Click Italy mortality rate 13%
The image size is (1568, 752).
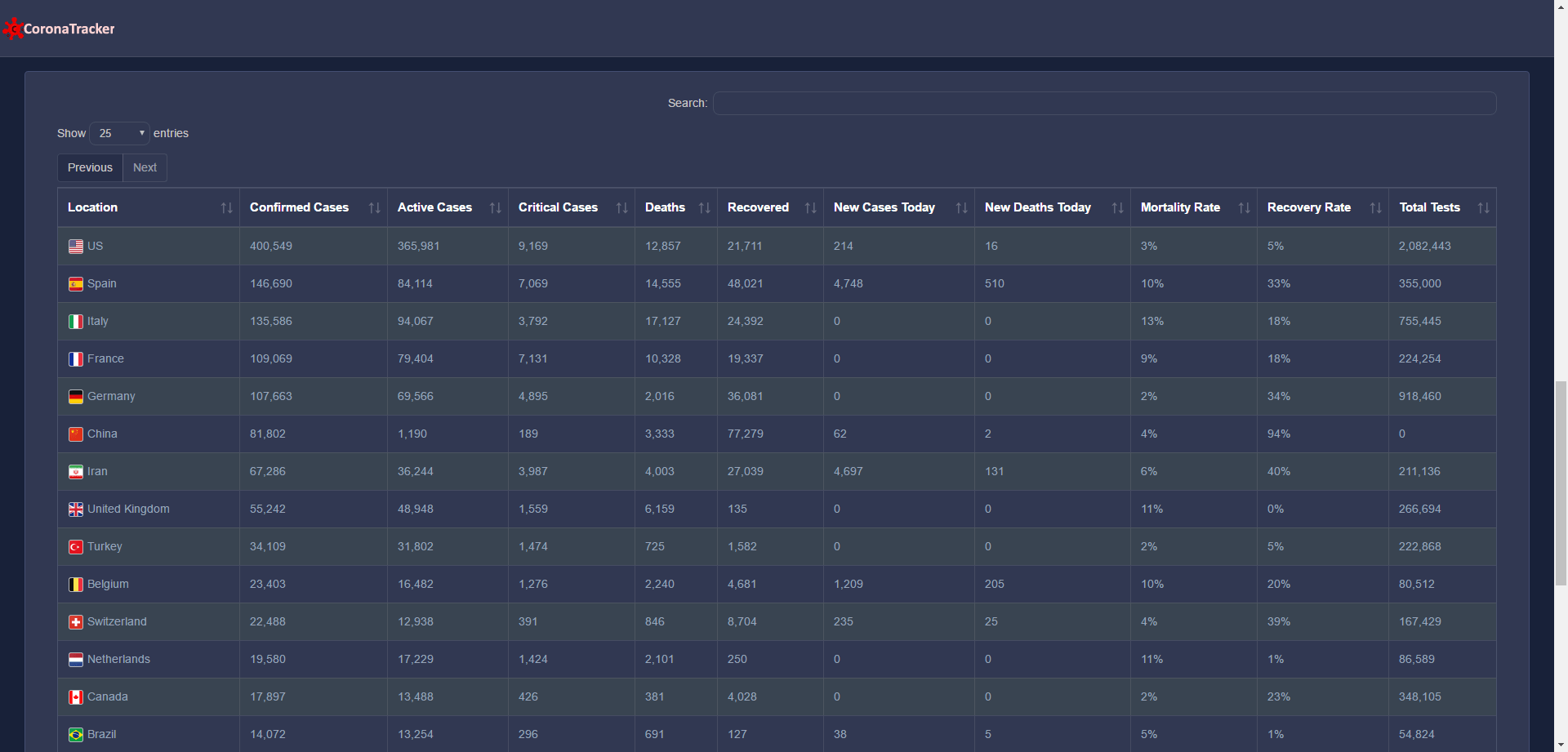[x=1152, y=321]
